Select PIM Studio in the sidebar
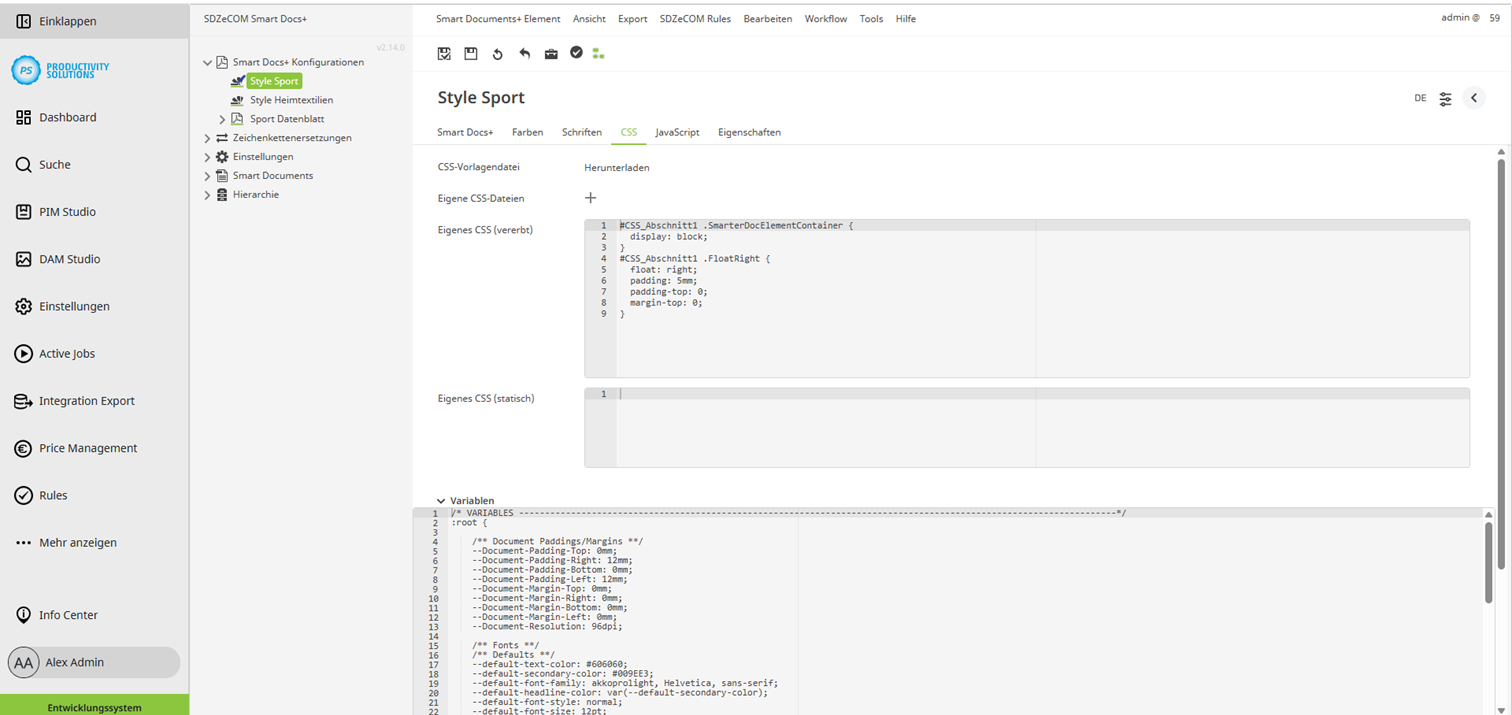The height and width of the screenshot is (715, 1512). tap(69, 211)
